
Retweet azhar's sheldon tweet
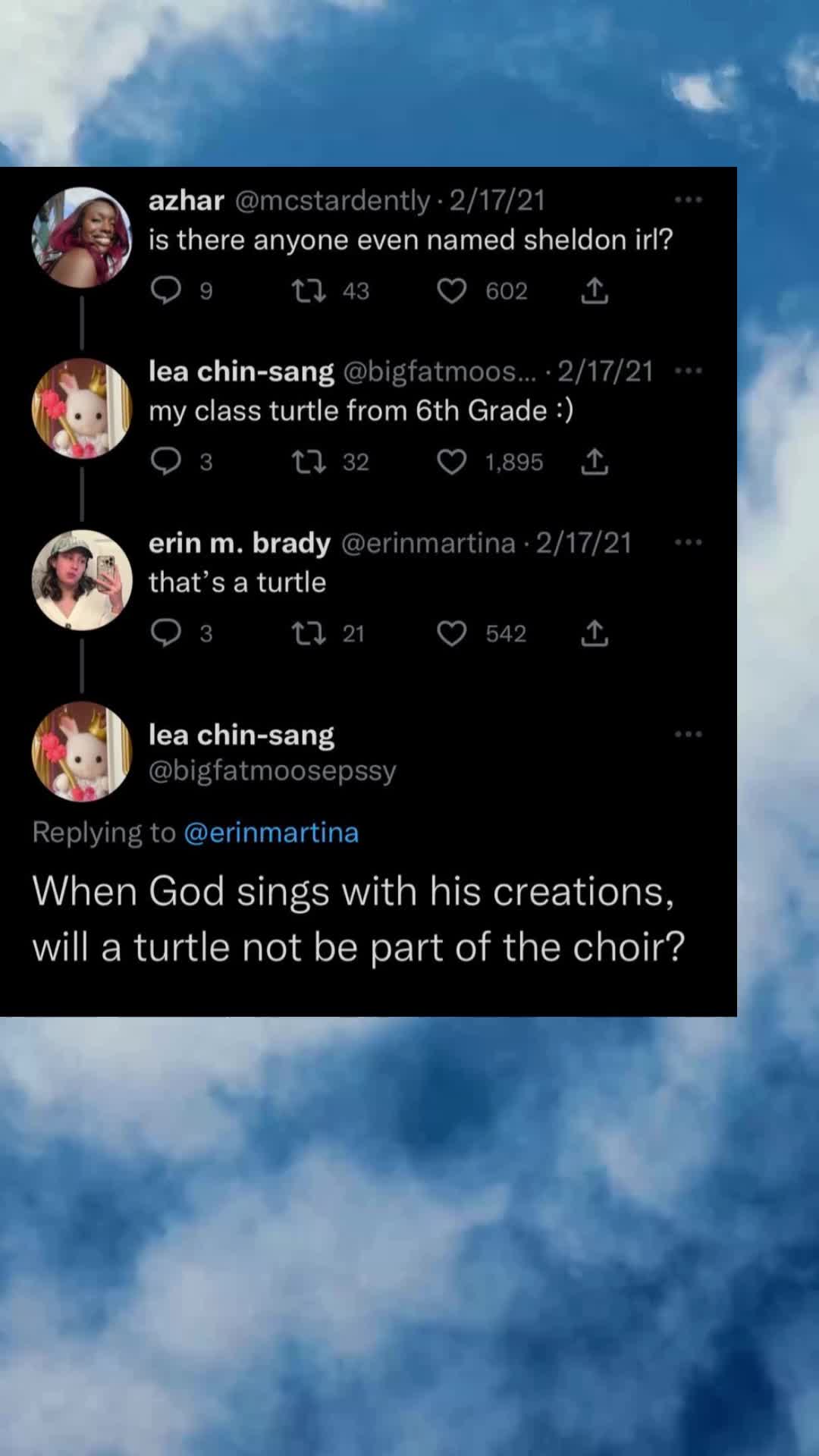(x=309, y=290)
